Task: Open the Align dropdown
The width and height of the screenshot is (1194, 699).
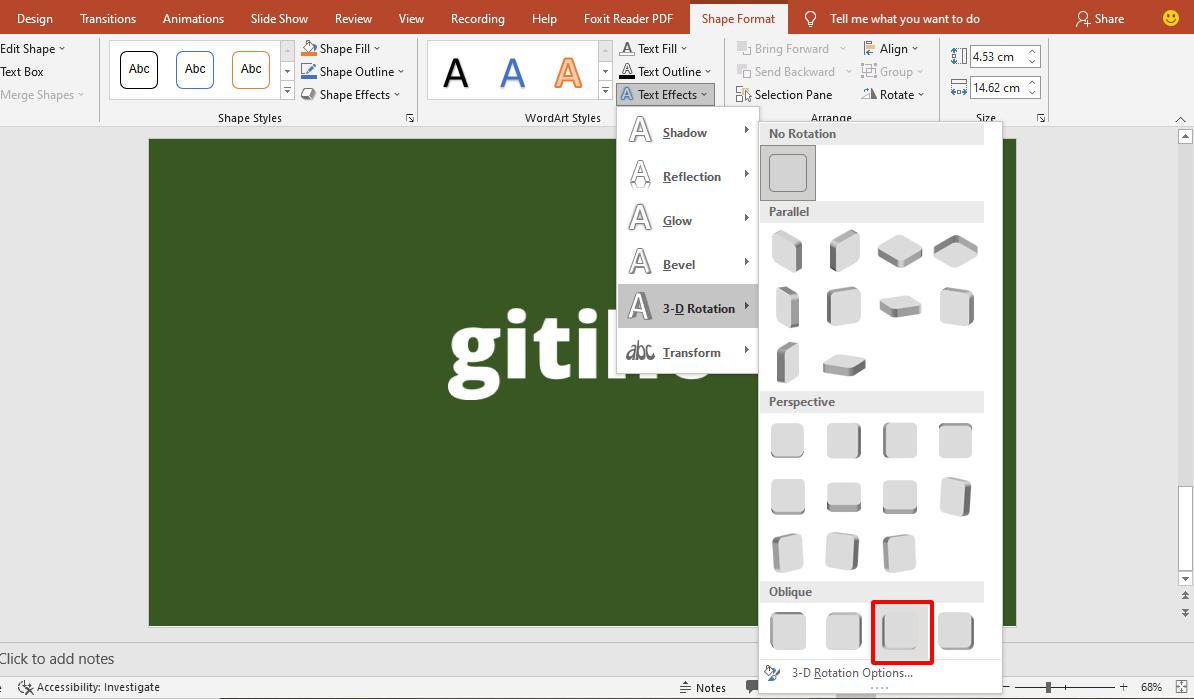Action: point(890,48)
